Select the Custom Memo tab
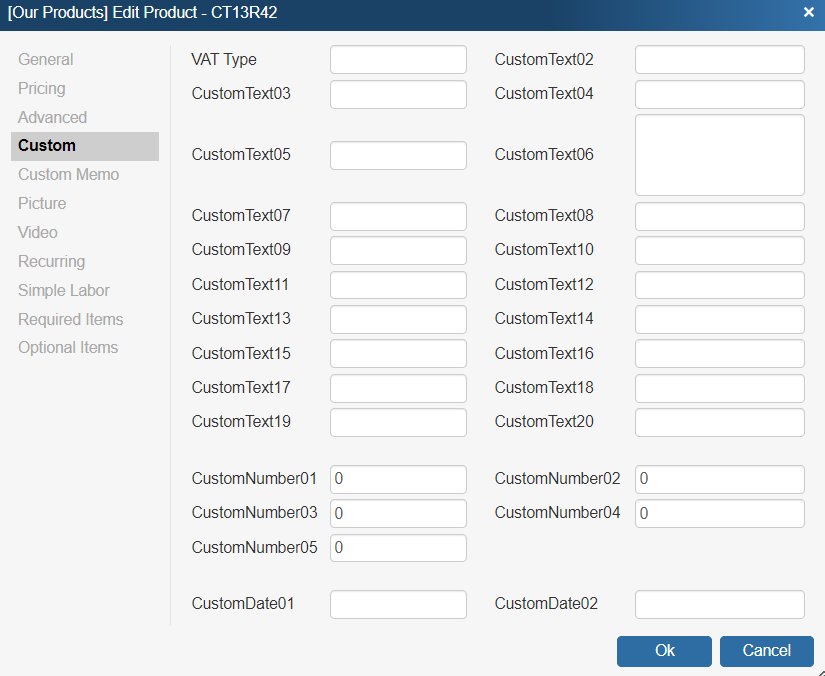825x676 pixels. click(x=68, y=175)
